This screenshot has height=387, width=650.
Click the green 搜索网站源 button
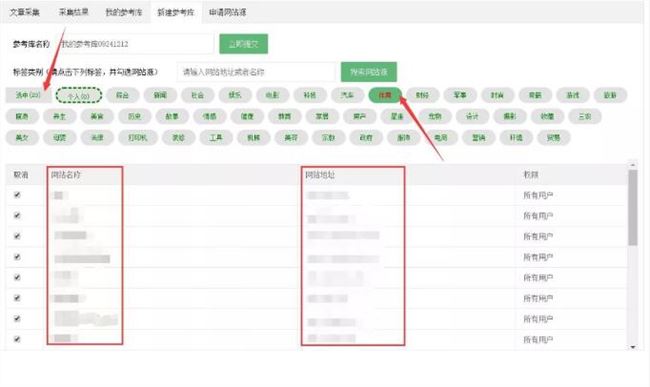pos(369,72)
